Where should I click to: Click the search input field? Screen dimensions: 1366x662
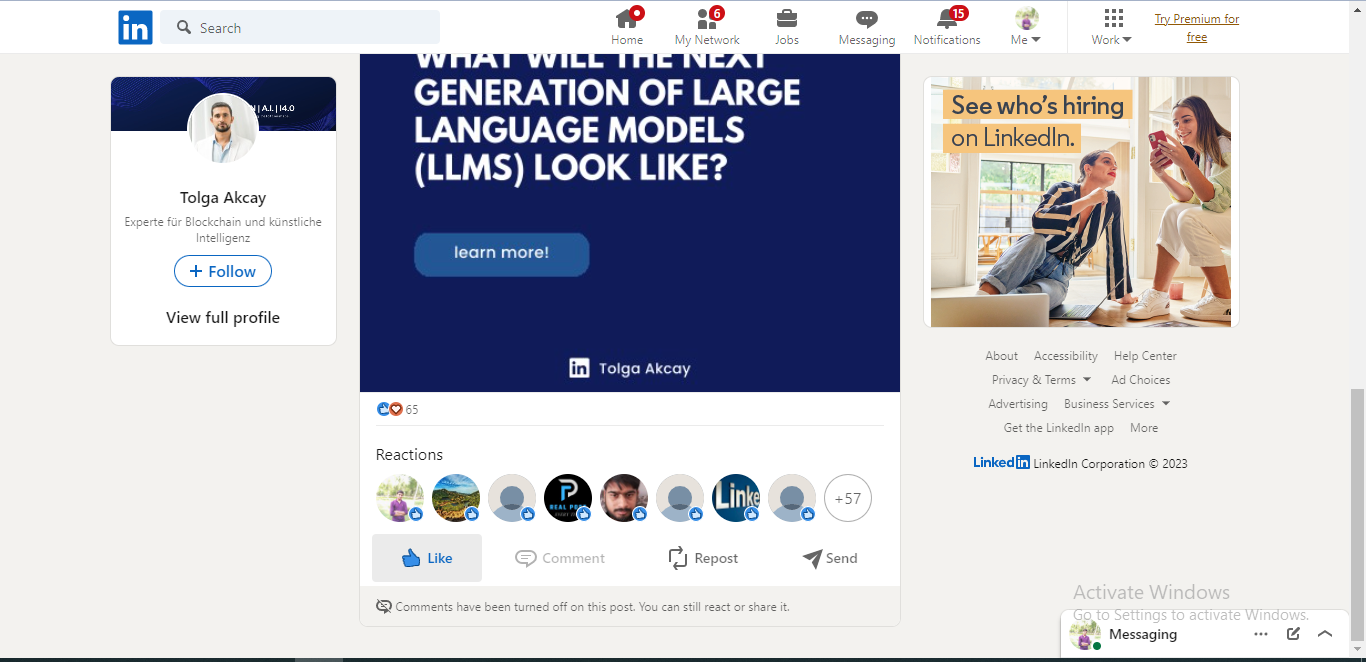(x=300, y=27)
